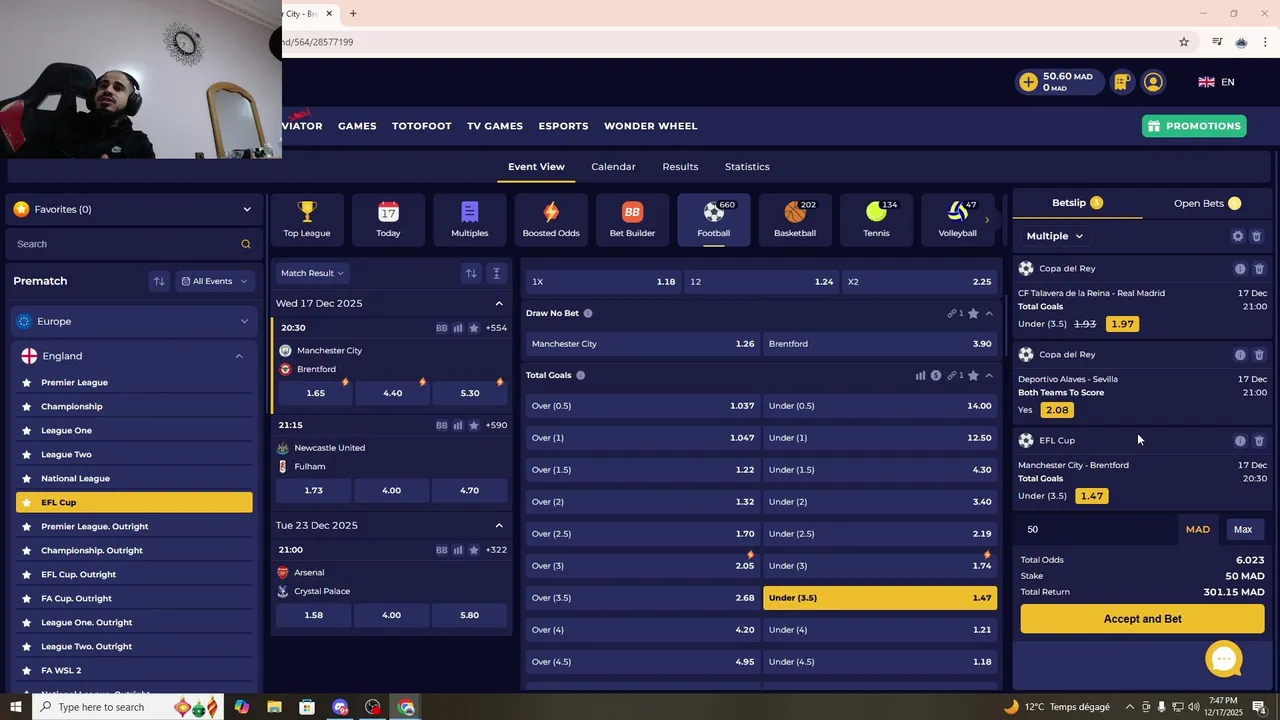Open the Multiple bet type dropdown
The height and width of the screenshot is (720, 1280).
point(1054,236)
